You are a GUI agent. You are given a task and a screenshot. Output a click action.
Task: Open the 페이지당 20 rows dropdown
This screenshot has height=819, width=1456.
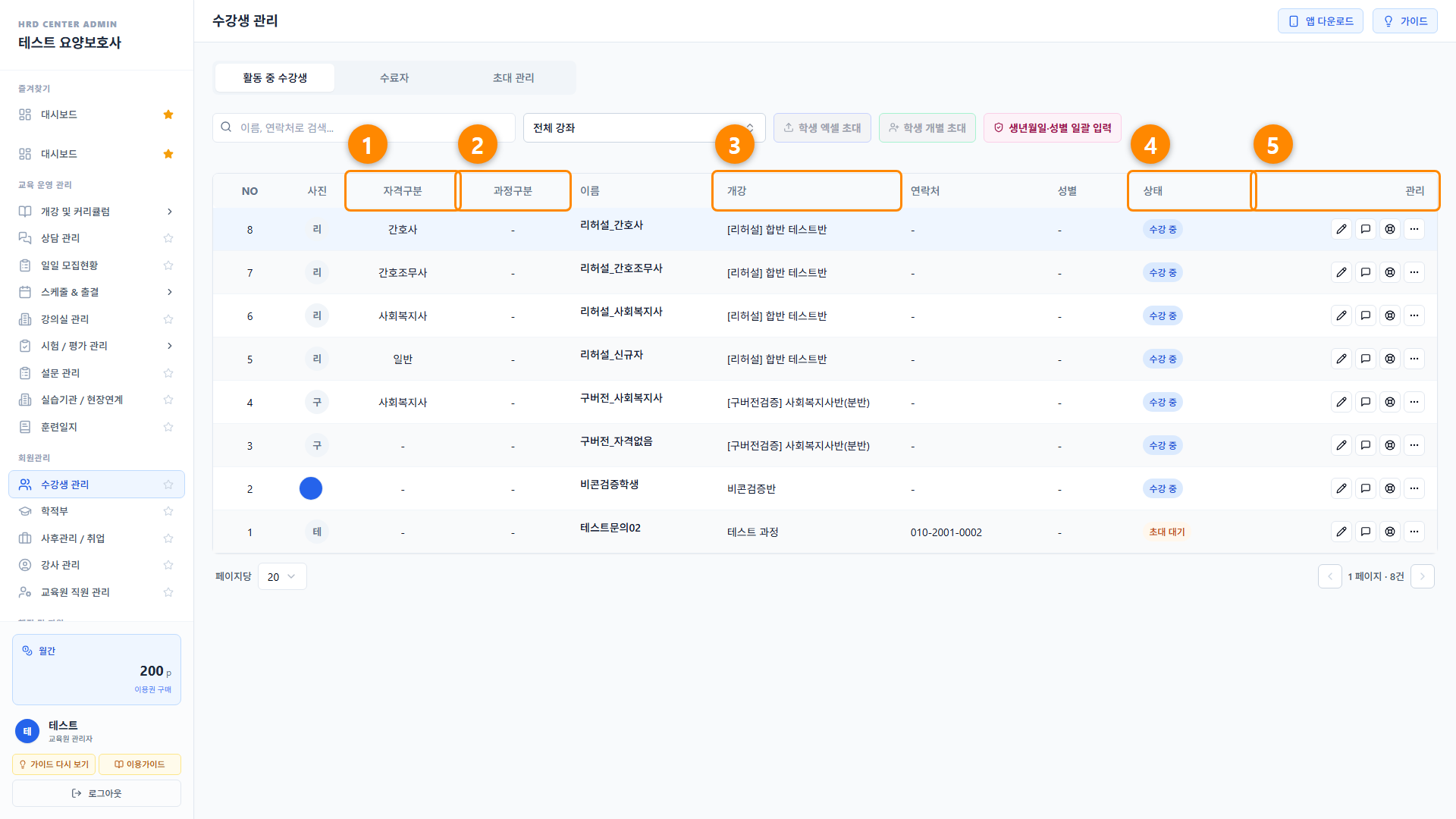click(282, 576)
